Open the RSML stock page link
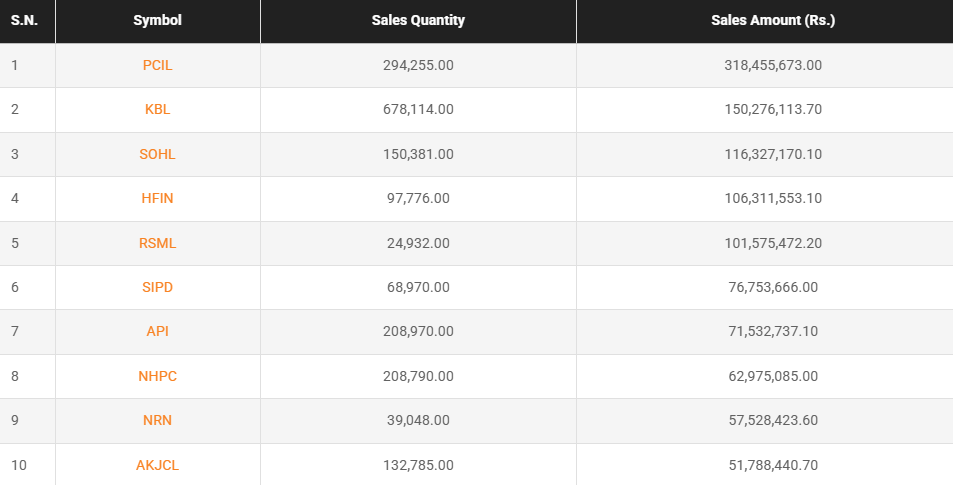The width and height of the screenshot is (953, 485). pyautogui.click(x=157, y=243)
